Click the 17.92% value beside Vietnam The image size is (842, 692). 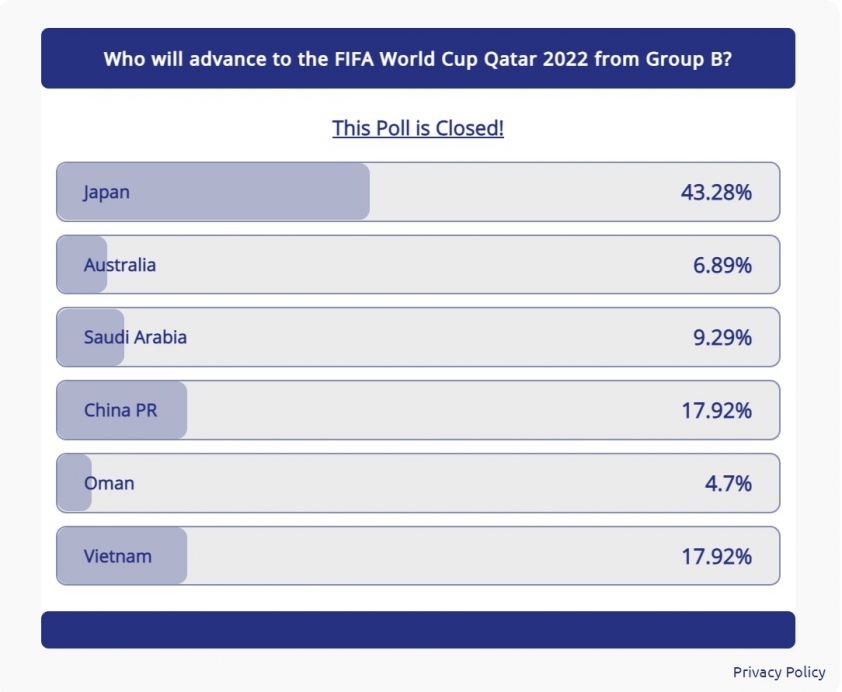tap(716, 557)
